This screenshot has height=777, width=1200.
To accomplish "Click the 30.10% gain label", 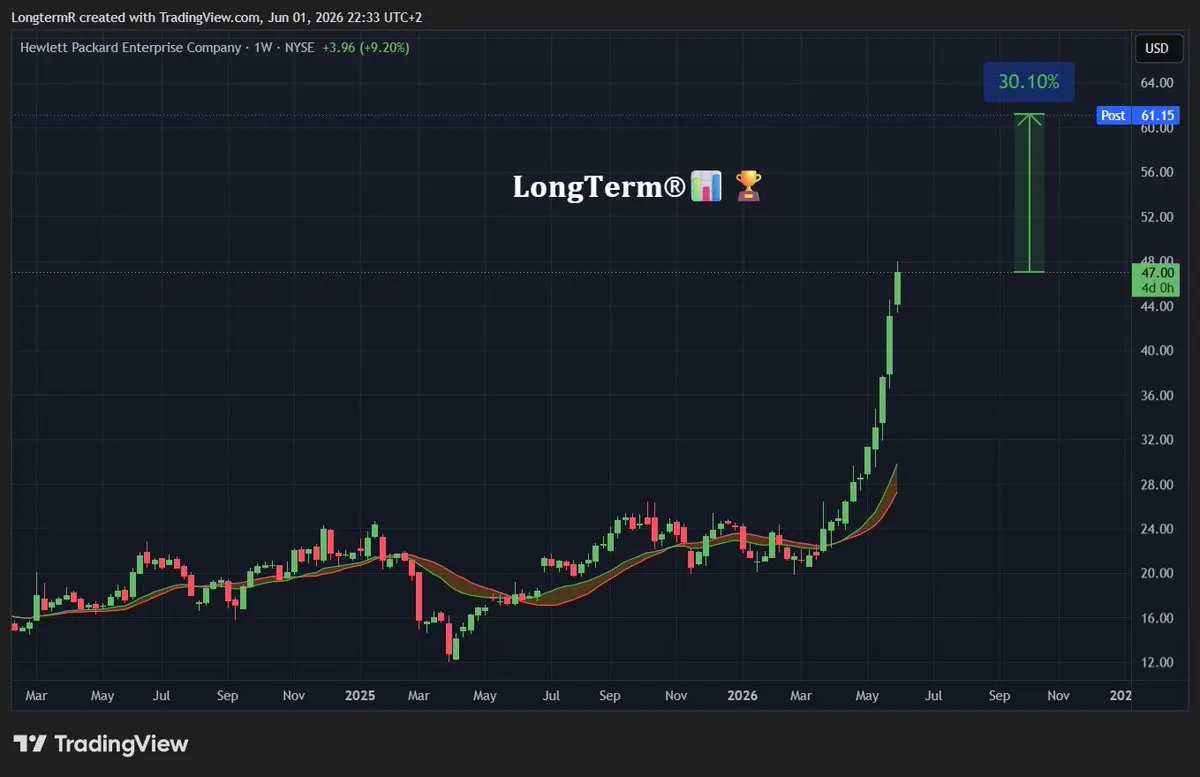I will click(x=1028, y=82).
